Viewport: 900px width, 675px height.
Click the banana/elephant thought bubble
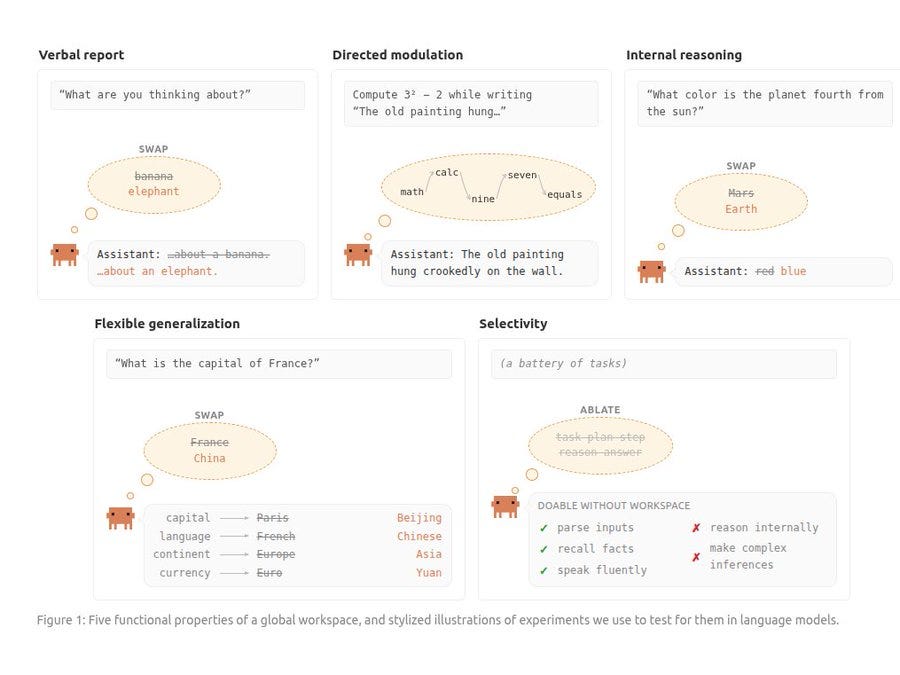pyautogui.click(x=154, y=185)
